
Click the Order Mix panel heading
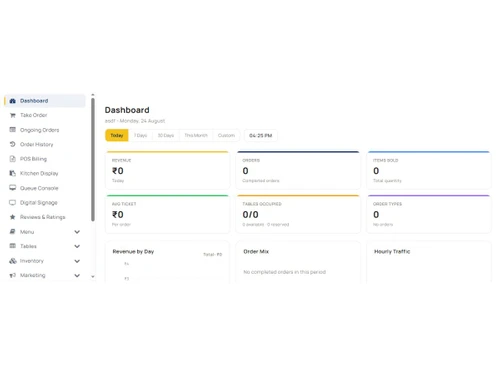(x=256, y=251)
